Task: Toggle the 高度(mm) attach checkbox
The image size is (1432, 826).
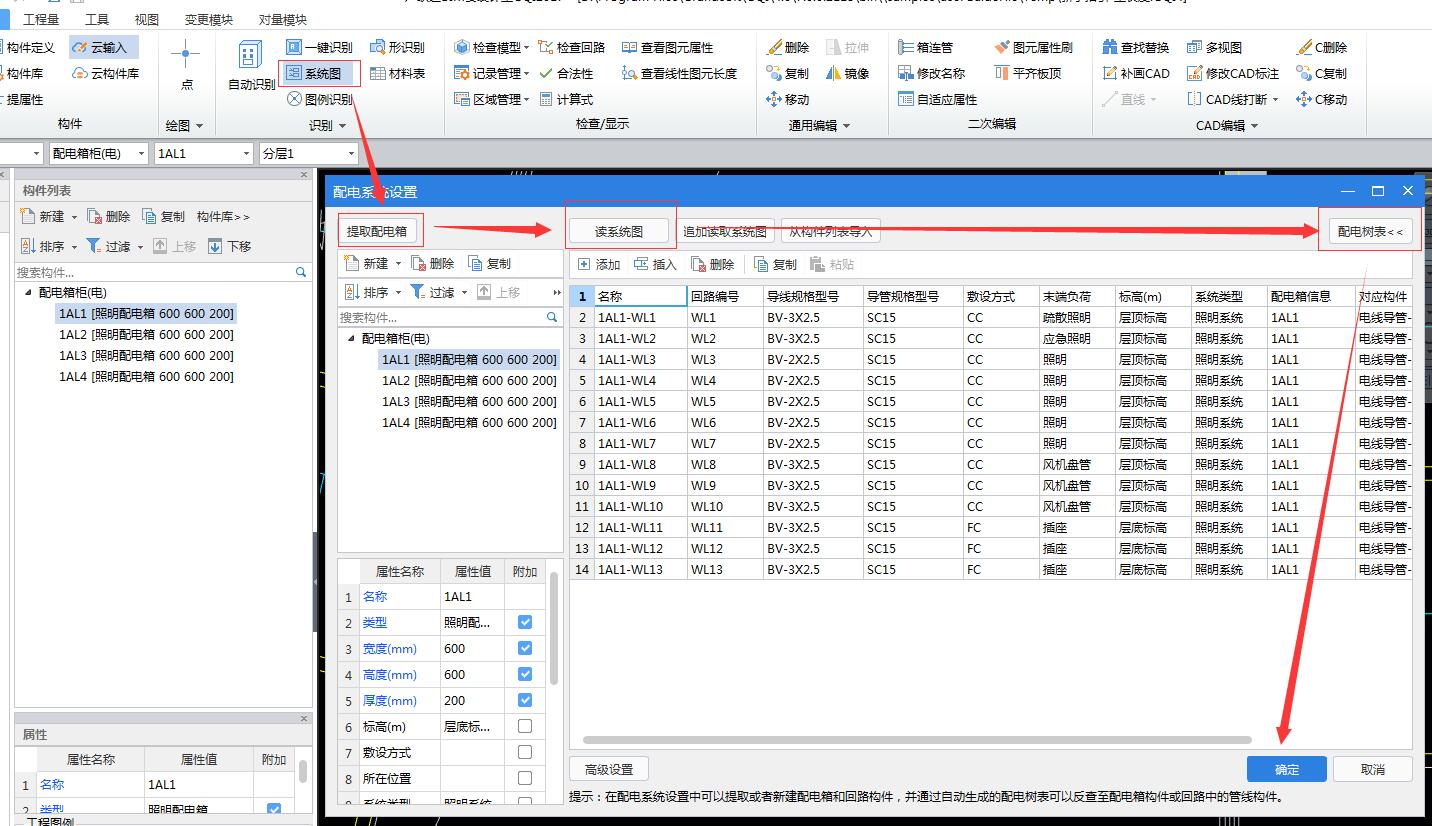Action: tap(525, 674)
